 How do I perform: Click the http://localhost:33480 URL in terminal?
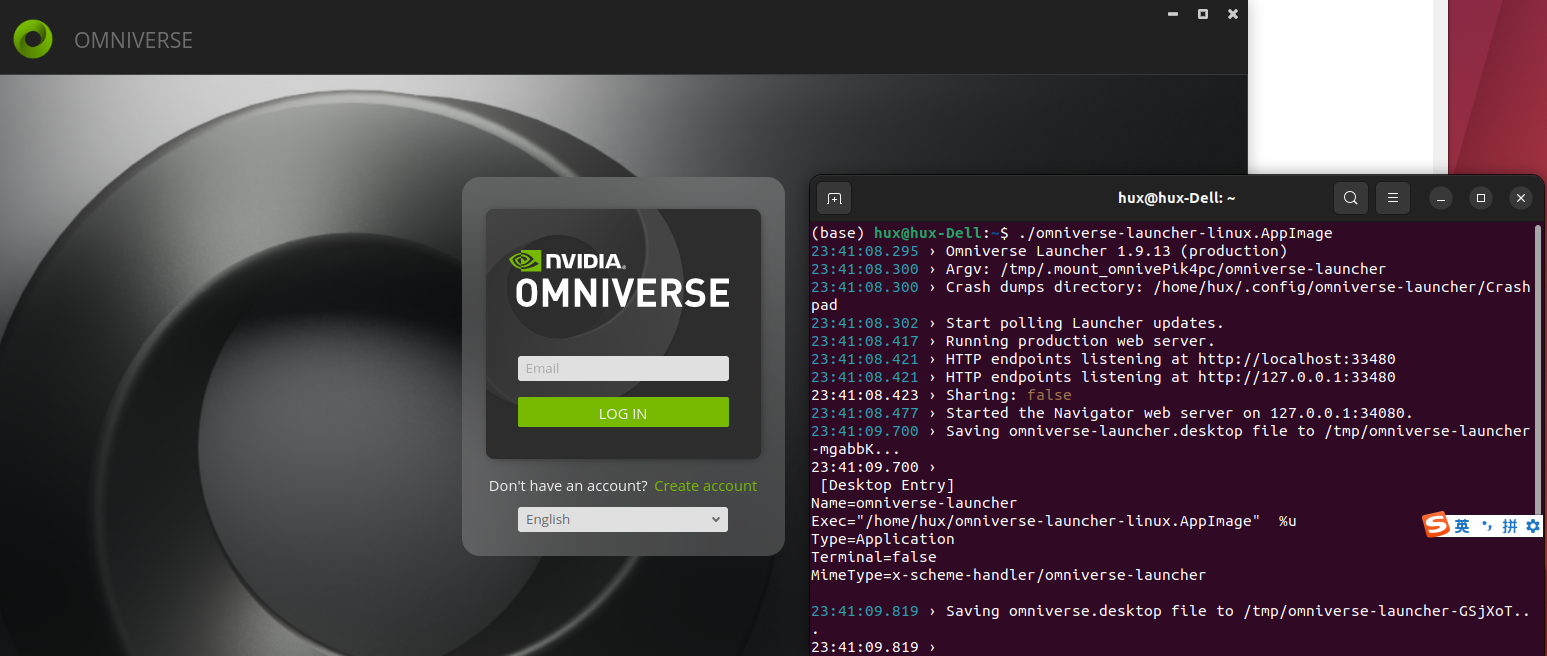[1296, 359]
